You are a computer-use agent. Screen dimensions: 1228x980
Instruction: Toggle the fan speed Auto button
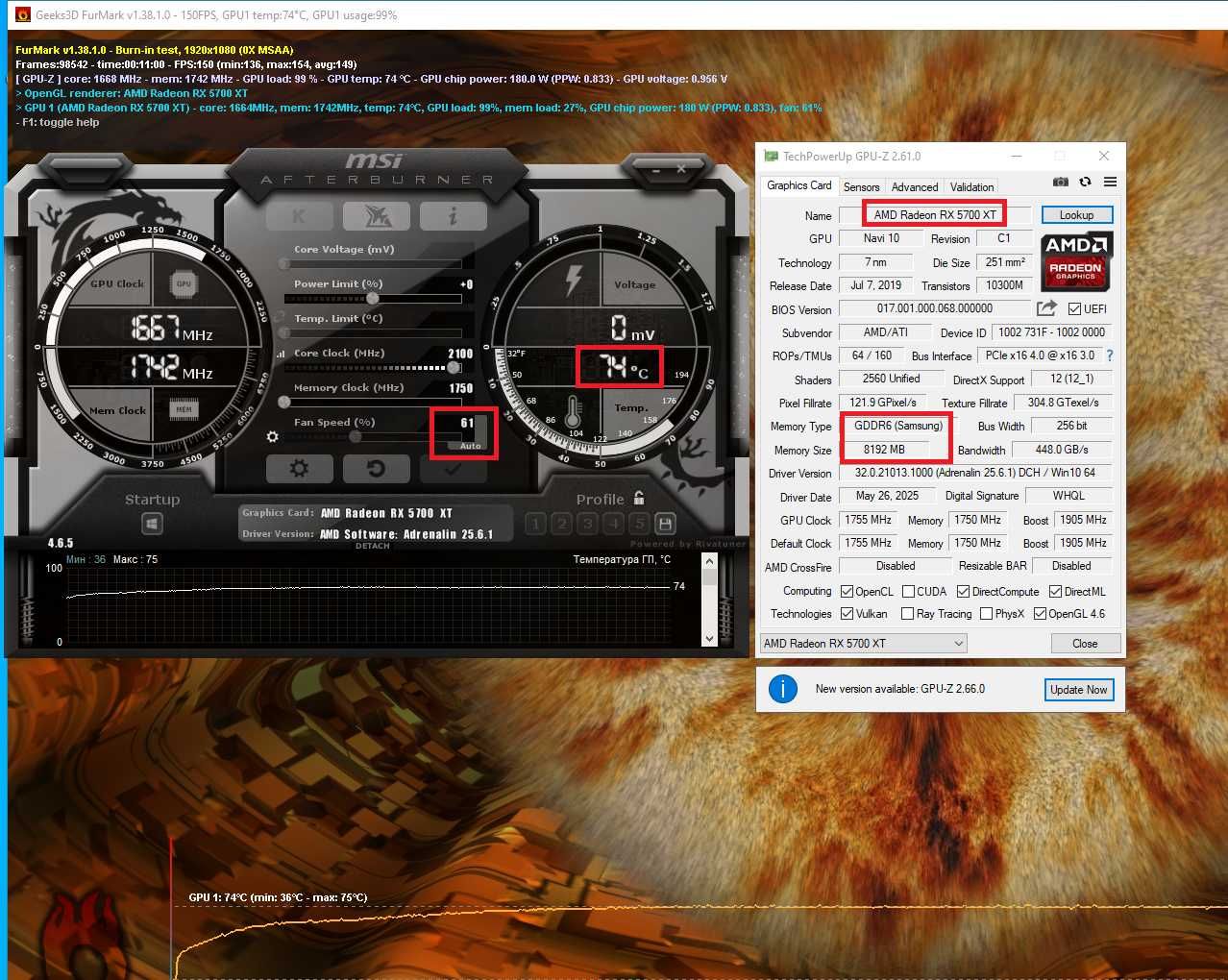[470, 446]
